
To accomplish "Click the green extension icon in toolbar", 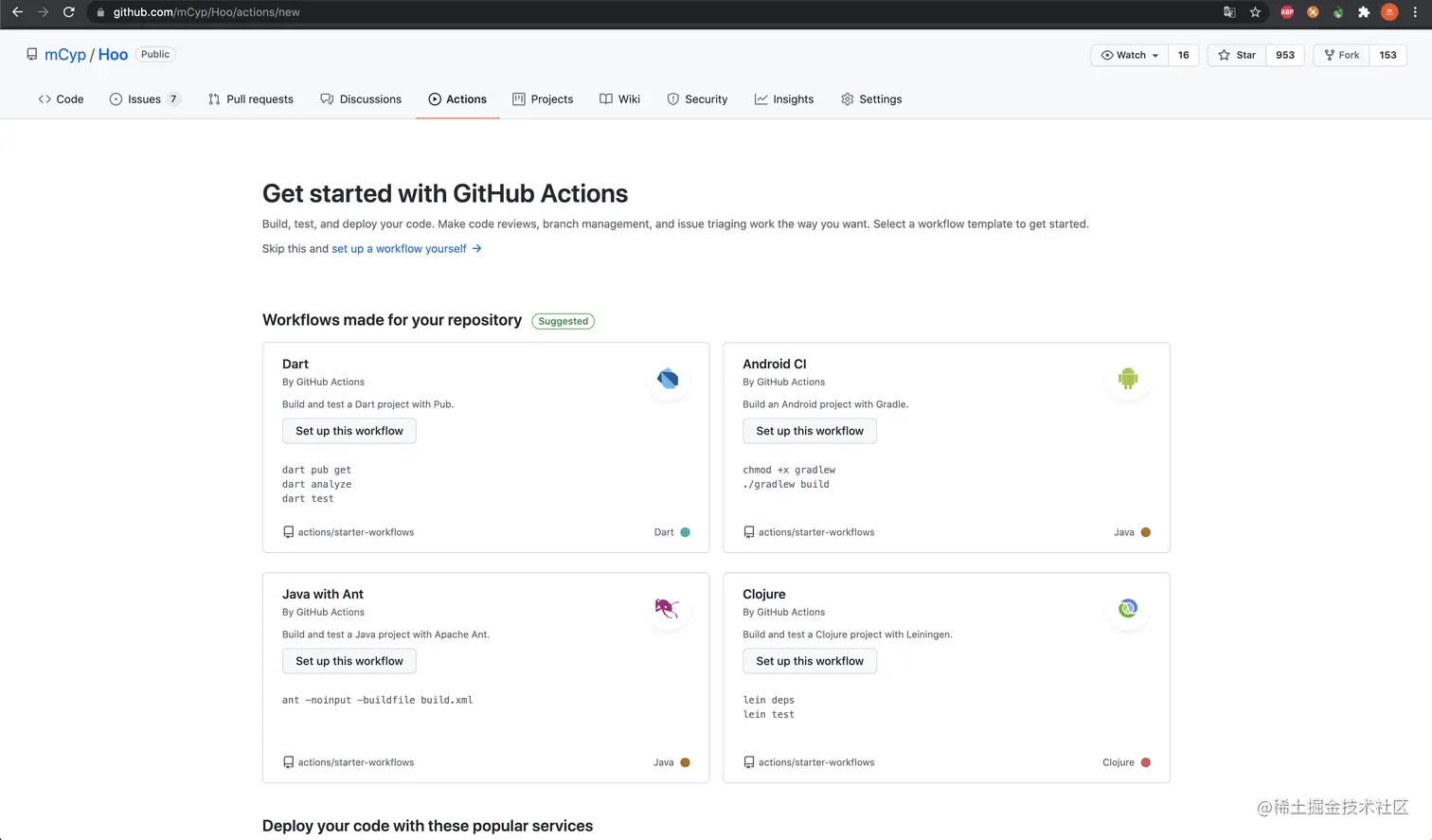I will 1338,12.
